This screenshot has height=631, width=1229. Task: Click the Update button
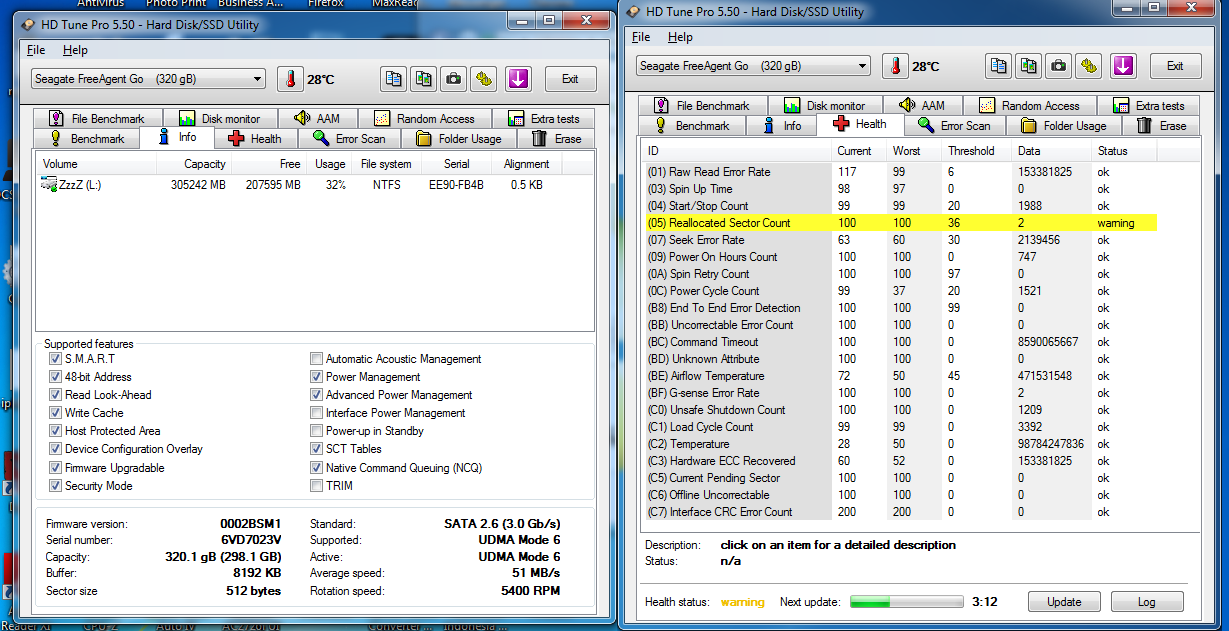[1064, 602]
